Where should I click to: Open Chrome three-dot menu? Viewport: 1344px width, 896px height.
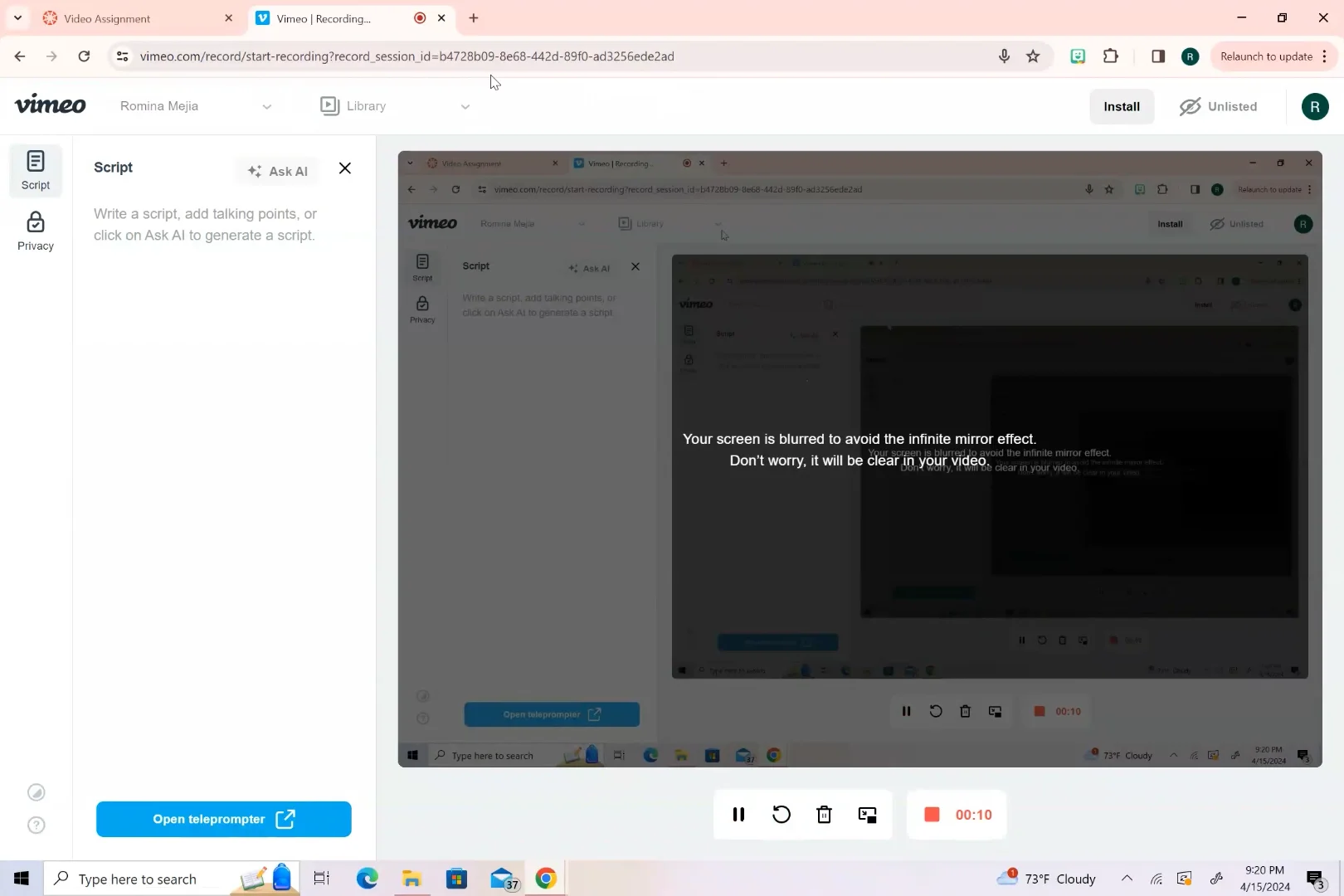(x=1325, y=56)
